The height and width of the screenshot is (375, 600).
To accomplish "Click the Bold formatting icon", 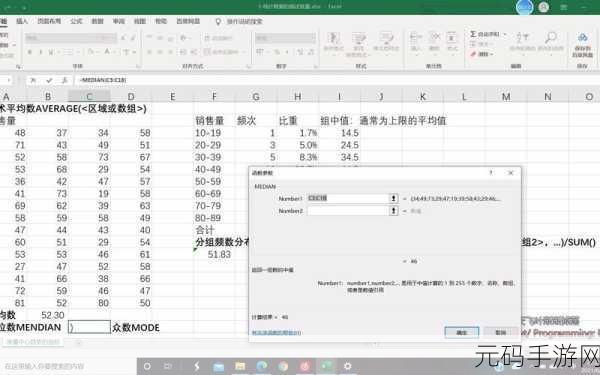I will click(30, 52).
